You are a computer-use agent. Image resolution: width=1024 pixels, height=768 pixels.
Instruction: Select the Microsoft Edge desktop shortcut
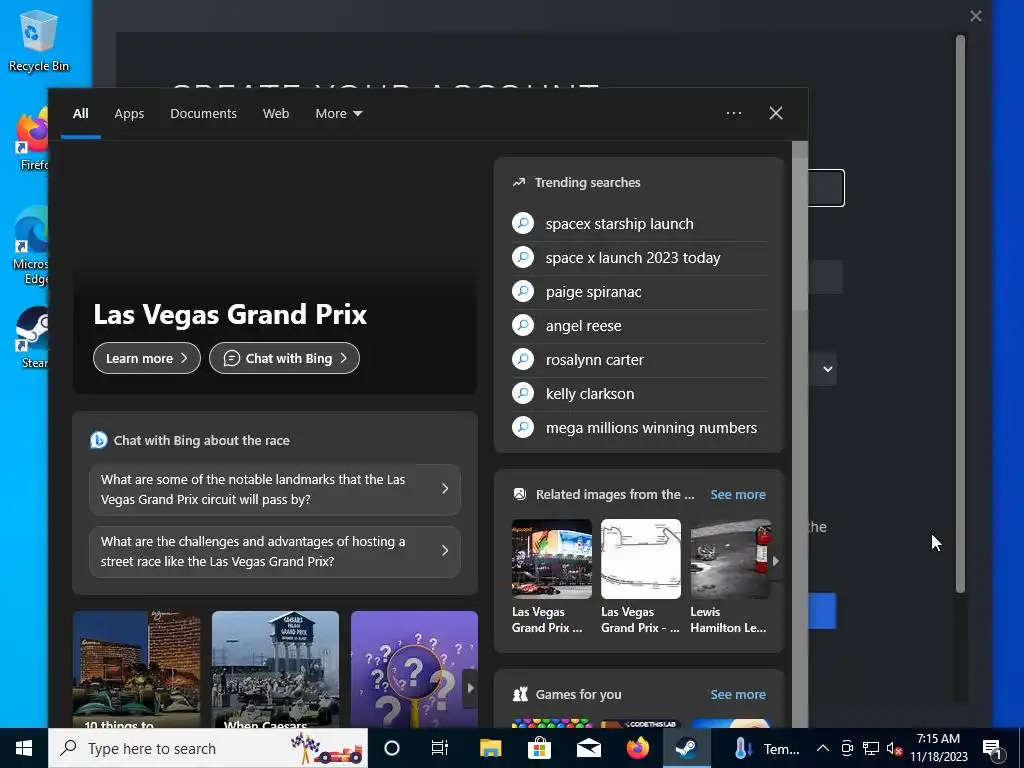(x=31, y=246)
